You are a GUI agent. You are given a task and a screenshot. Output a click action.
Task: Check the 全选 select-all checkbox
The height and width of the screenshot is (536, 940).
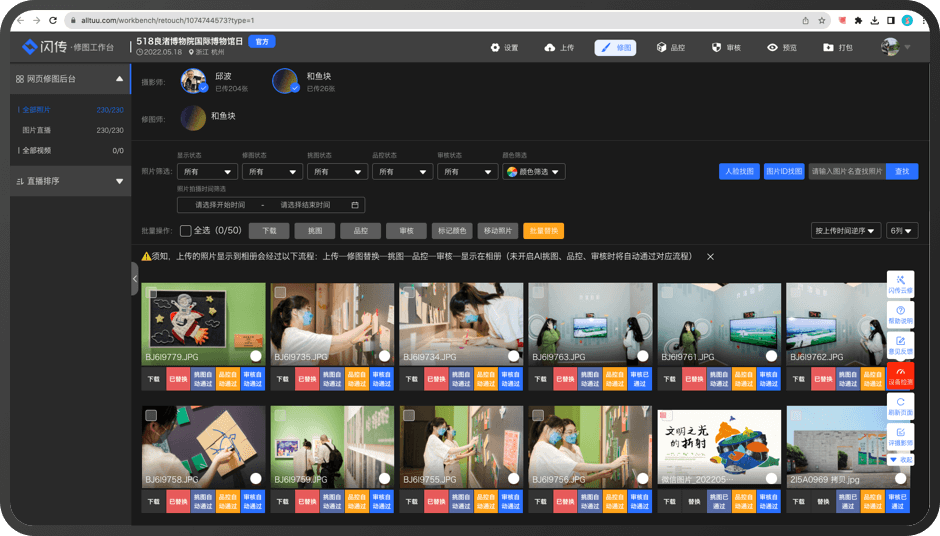(186, 231)
